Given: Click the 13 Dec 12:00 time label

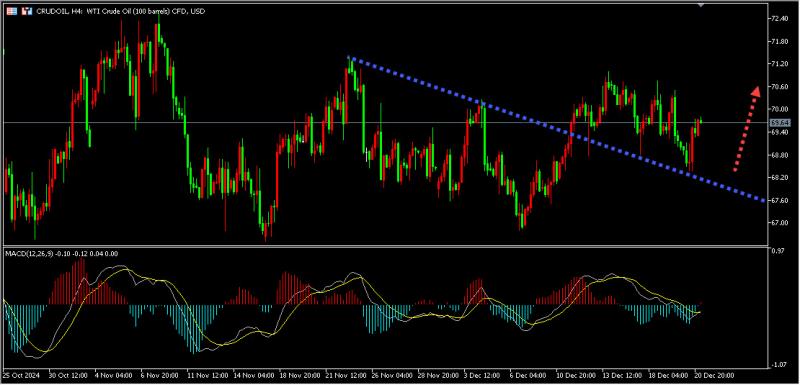Looking at the screenshot, I should pos(622,374).
